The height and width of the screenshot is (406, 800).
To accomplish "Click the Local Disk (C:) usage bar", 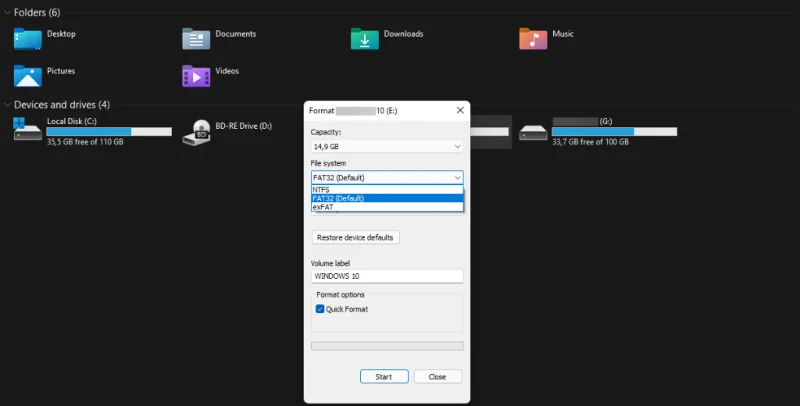I will 109,132.
